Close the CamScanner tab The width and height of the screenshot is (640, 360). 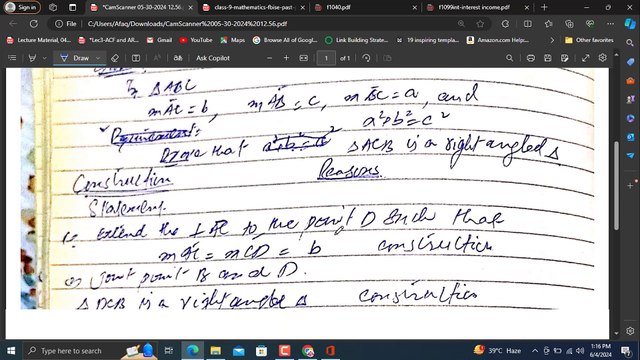(x=190, y=7)
